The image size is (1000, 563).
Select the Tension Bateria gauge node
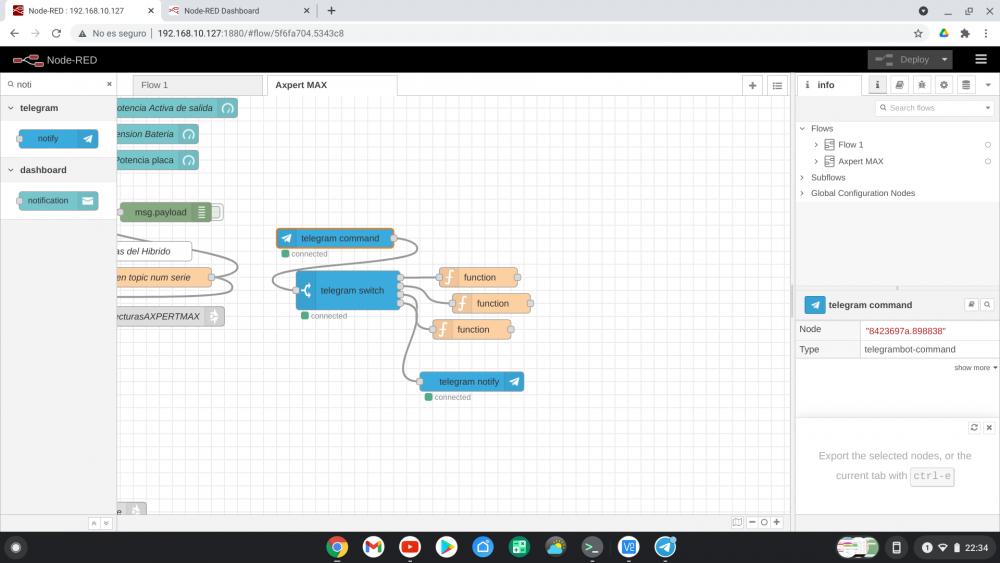coord(157,134)
